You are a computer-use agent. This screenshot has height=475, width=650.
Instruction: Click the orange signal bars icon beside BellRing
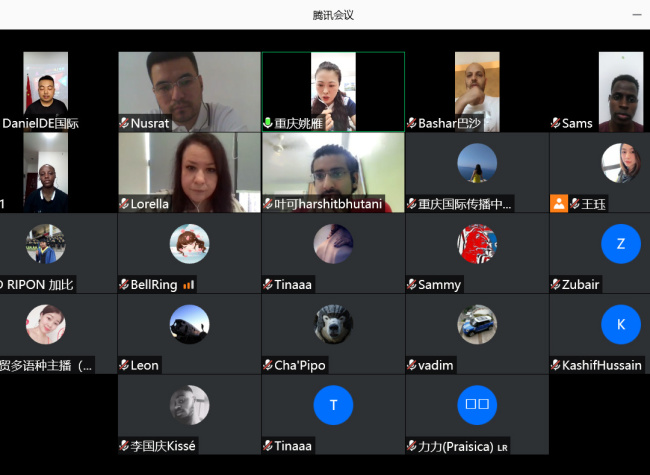click(x=188, y=285)
